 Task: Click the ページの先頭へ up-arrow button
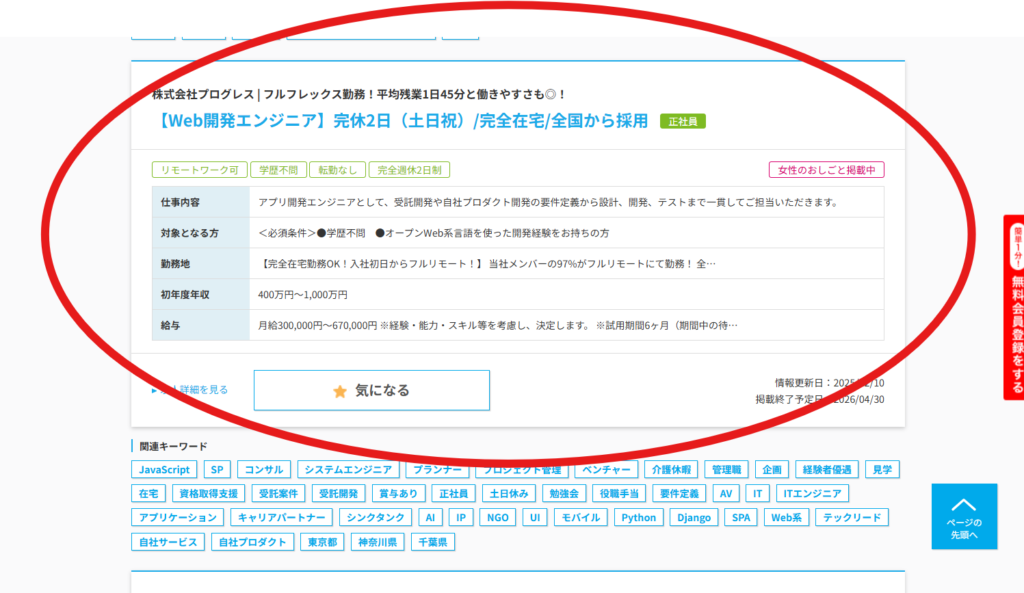click(x=964, y=516)
